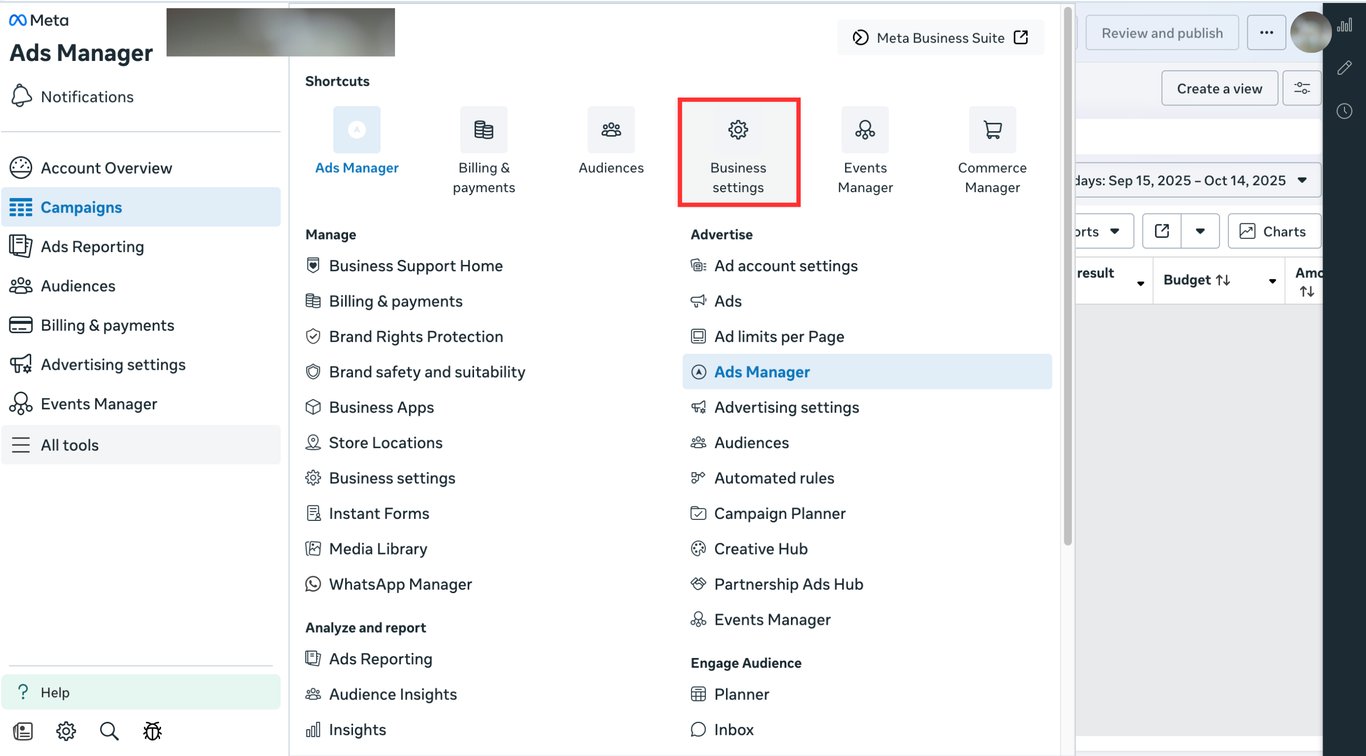Open Business Apps under Manage
The image size is (1366, 756).
pos(369,408)
